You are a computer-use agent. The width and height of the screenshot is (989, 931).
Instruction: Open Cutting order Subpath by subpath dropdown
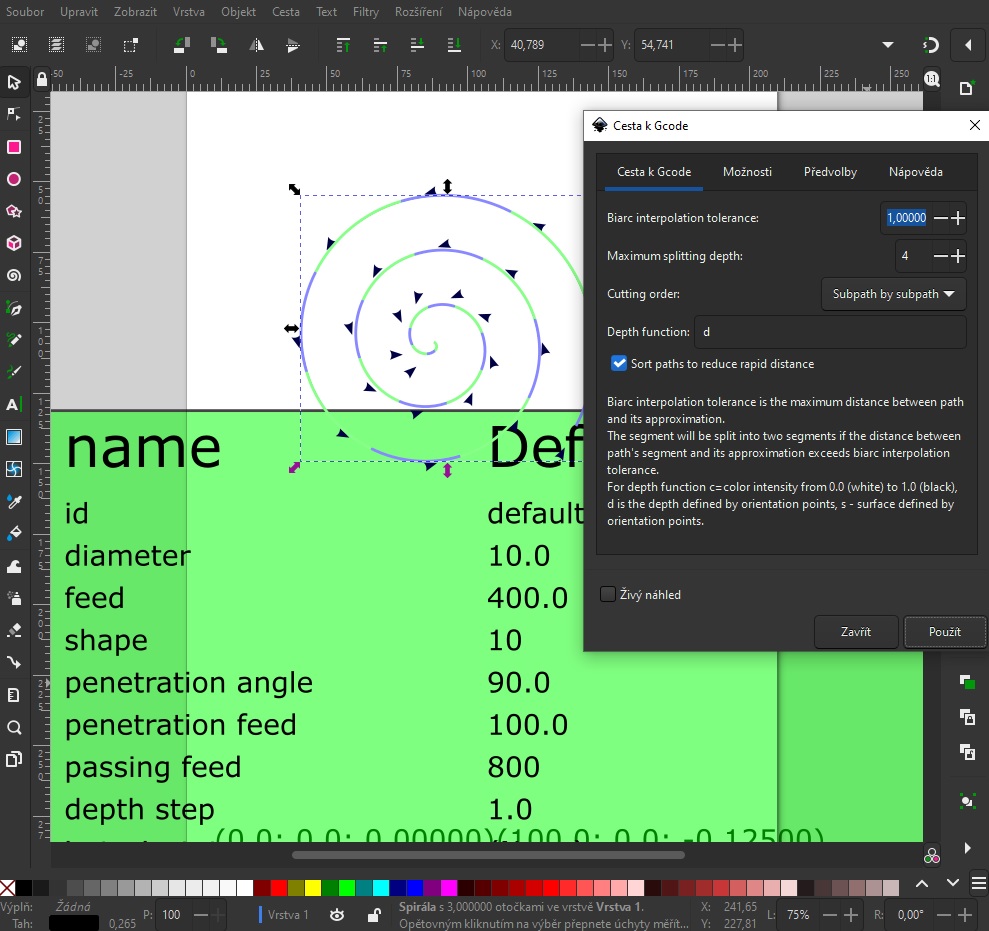pos(893,294)
